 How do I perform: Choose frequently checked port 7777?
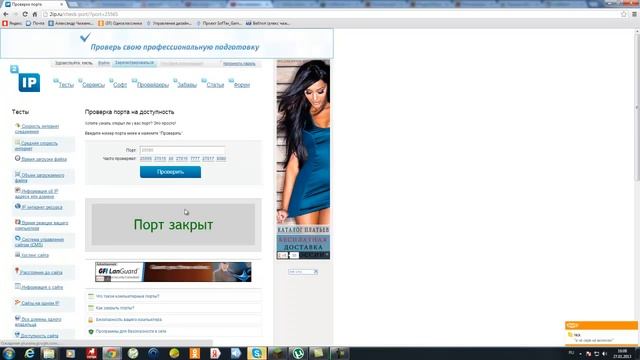click(195, 158)
